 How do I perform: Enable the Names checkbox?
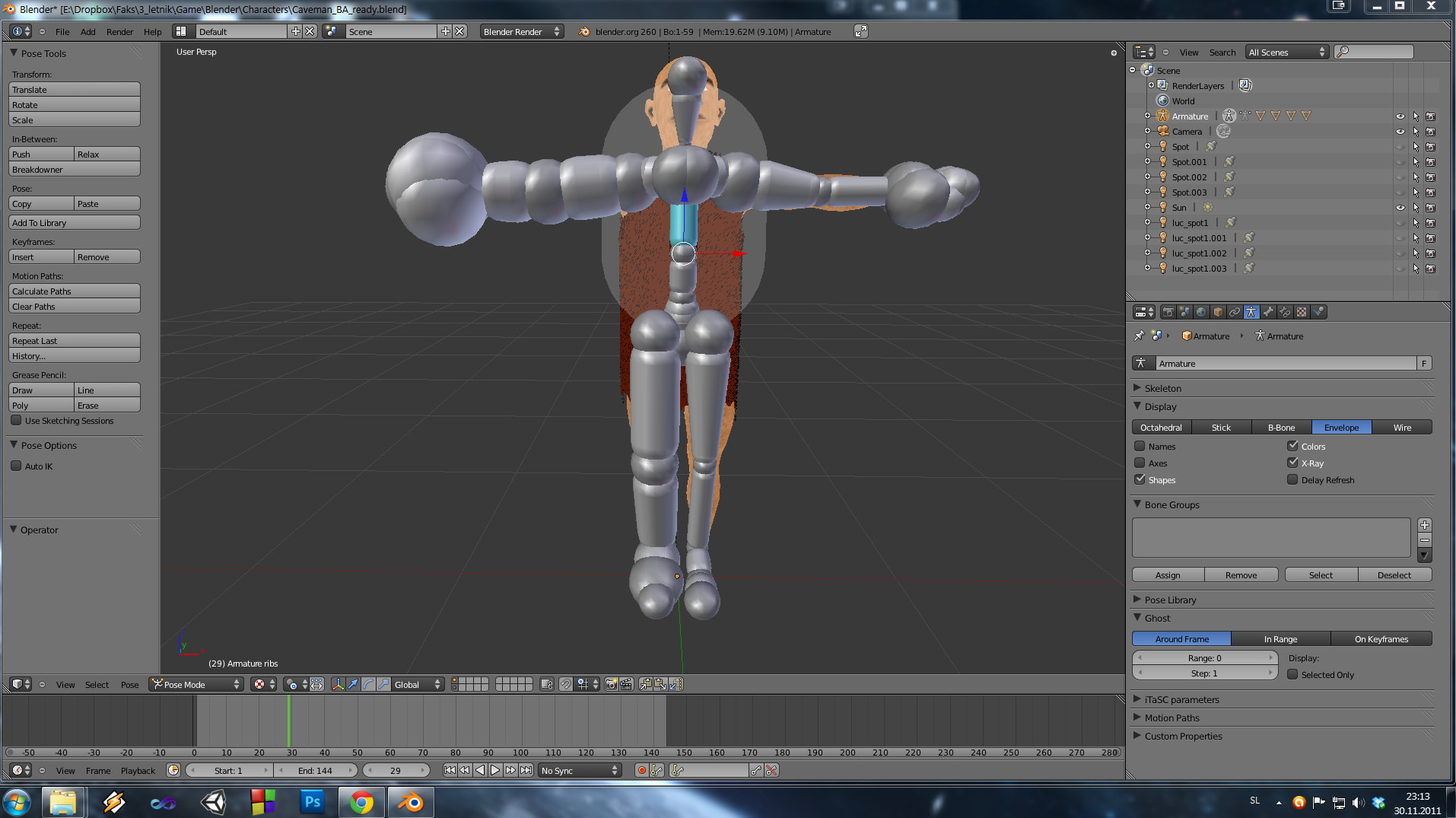coord(1140,446)
